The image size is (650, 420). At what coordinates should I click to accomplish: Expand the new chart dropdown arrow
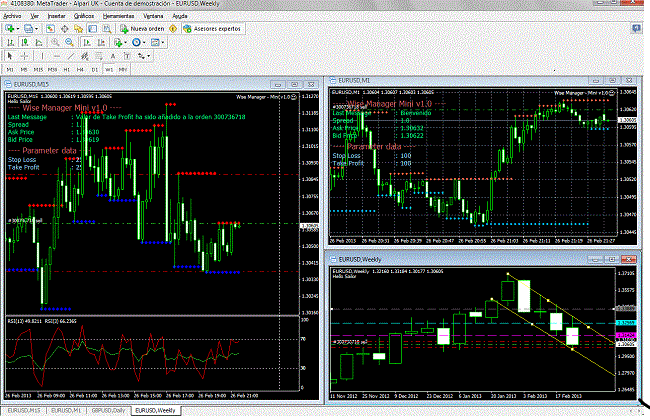tap(18, 29)
